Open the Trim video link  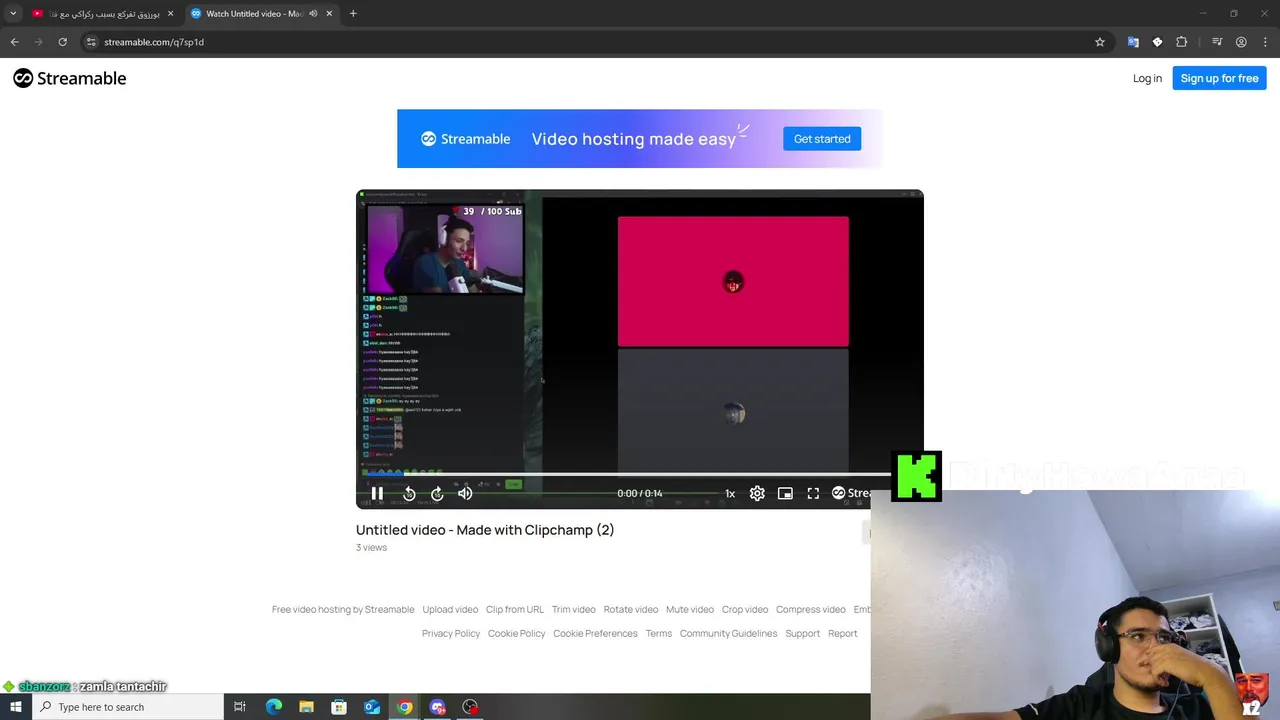point(574,609)
